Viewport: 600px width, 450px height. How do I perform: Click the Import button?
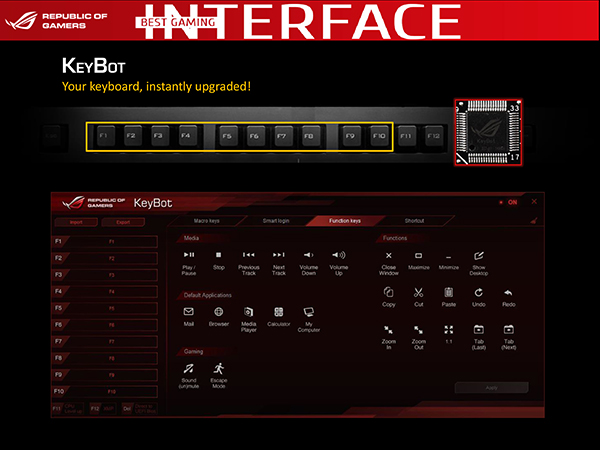76,222
